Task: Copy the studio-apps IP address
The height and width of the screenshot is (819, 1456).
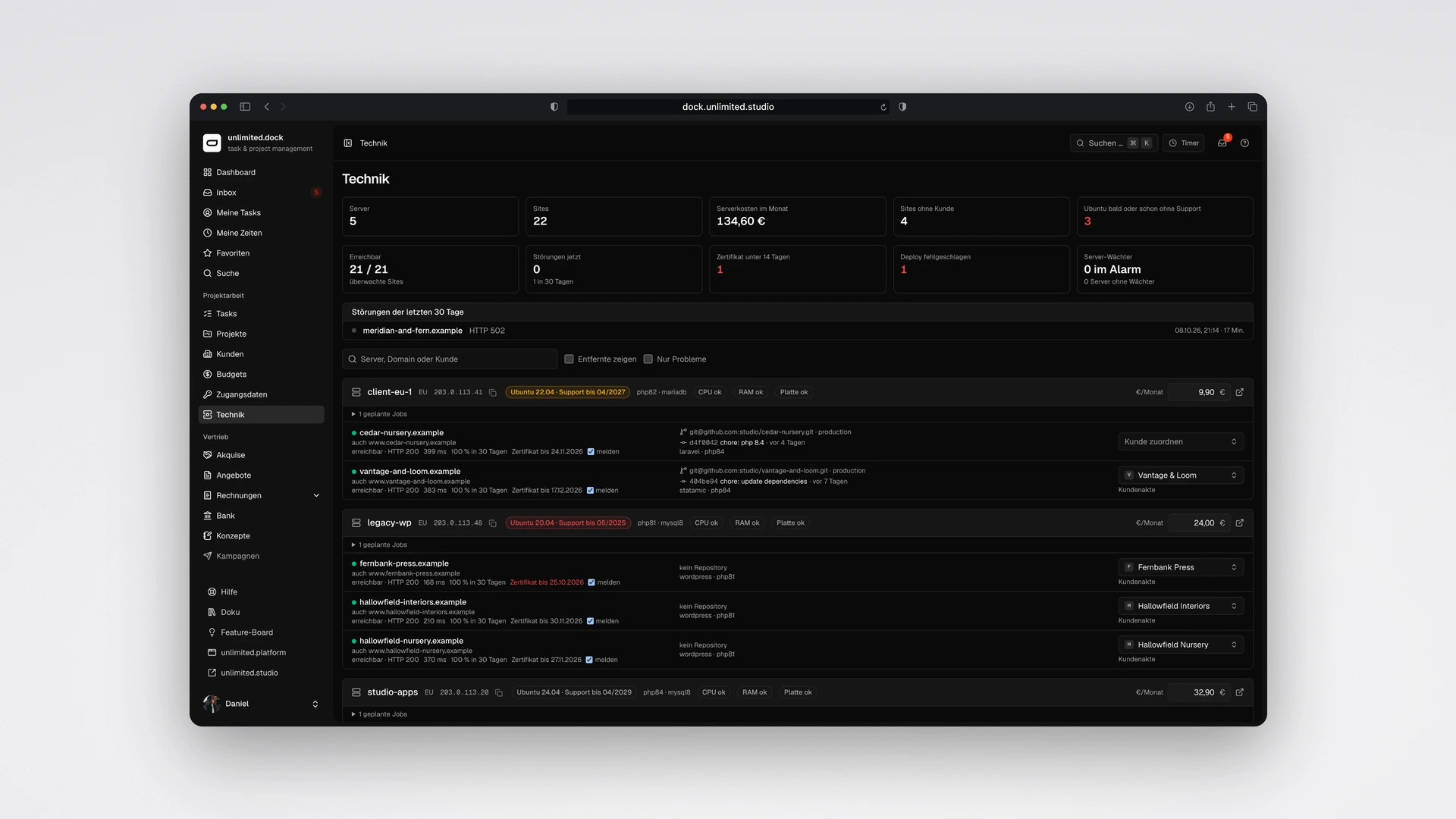Action: tap(499, 693)
